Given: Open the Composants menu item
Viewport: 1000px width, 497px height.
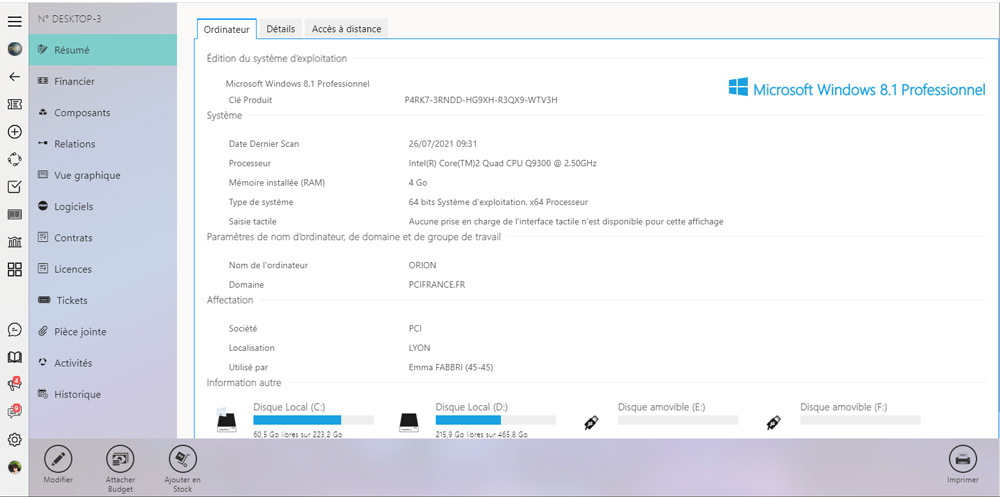Looking at the screenshot, I should click(x=81, y=113).
